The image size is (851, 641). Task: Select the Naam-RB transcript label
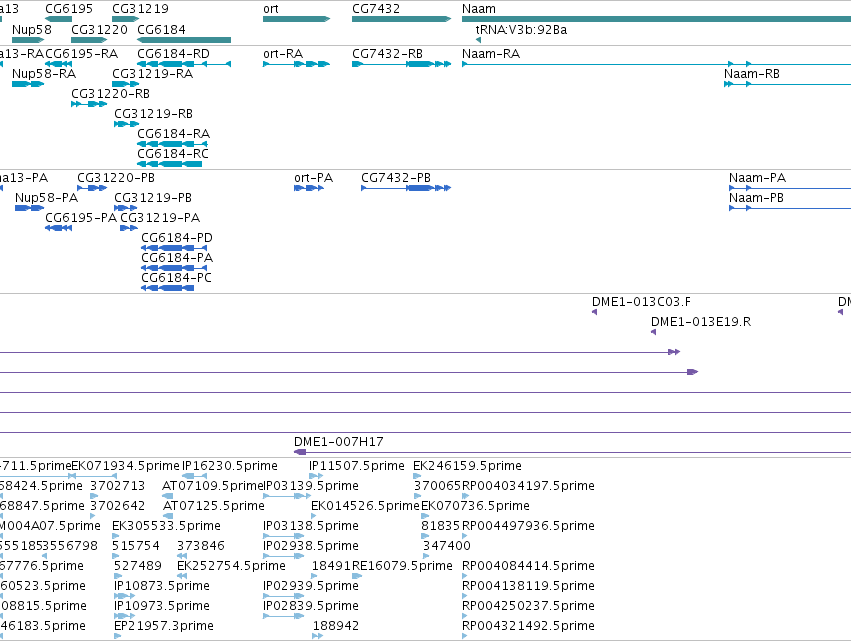point(752,74)
